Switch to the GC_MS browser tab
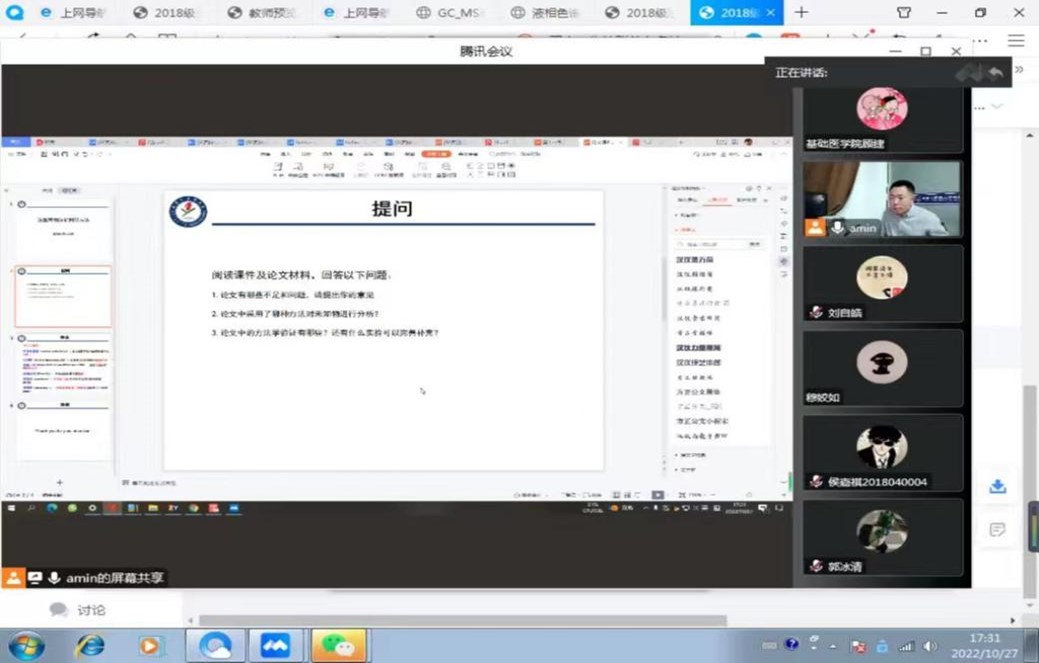Image resolution: width=1039 pixels, height=663 pixels. (x=455, y=13)
